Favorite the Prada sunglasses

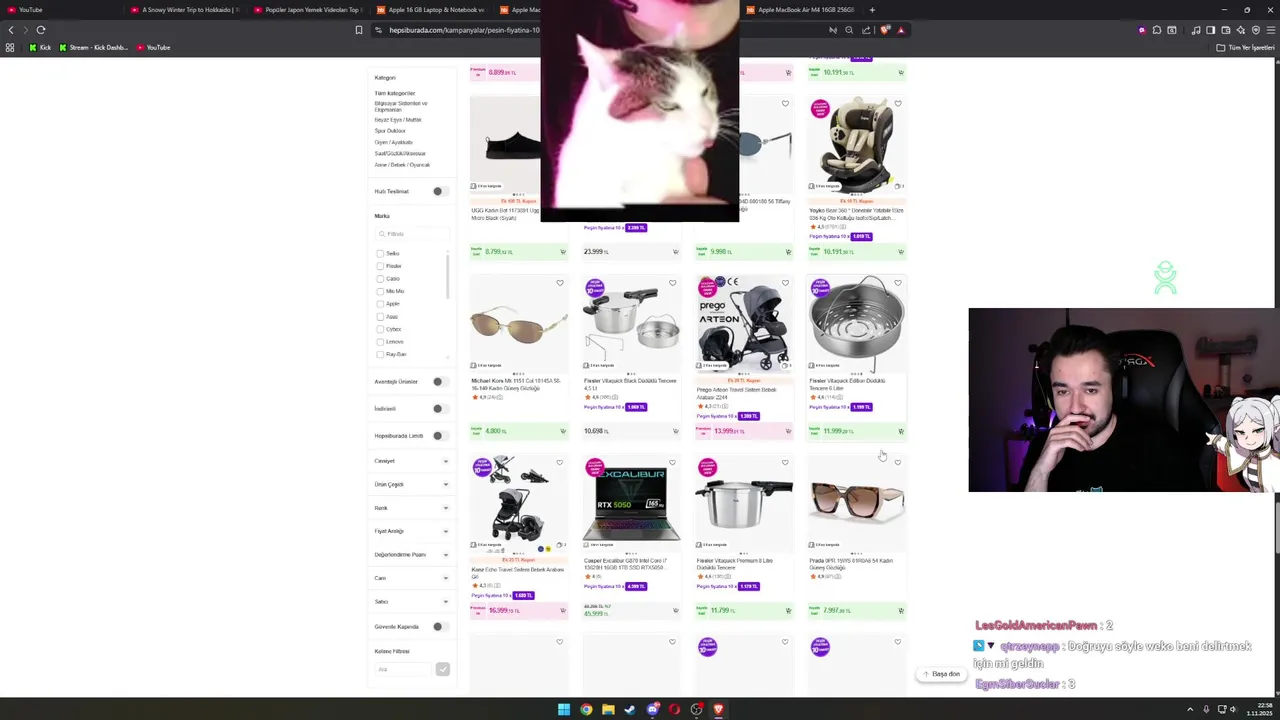pyautogui.click(x=897, y=463)
